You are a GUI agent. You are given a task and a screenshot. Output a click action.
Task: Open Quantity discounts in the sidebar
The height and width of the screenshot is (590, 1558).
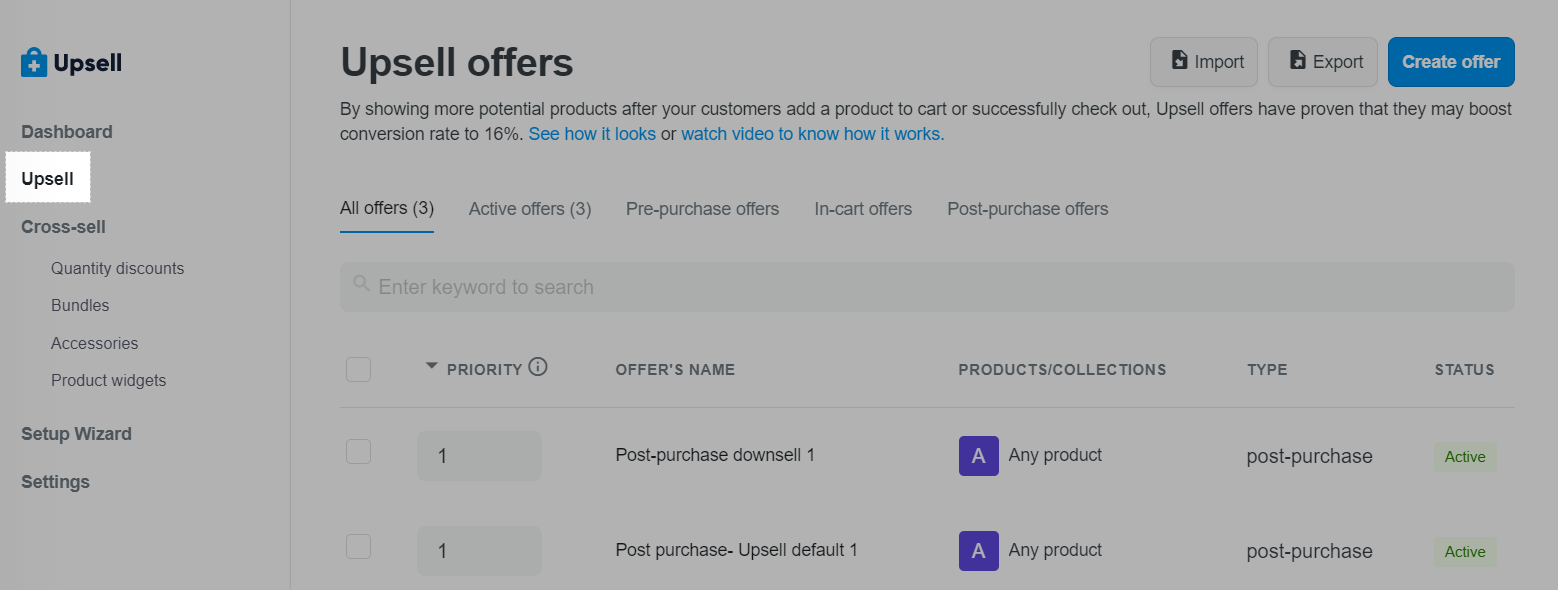(x=117, y=268)
